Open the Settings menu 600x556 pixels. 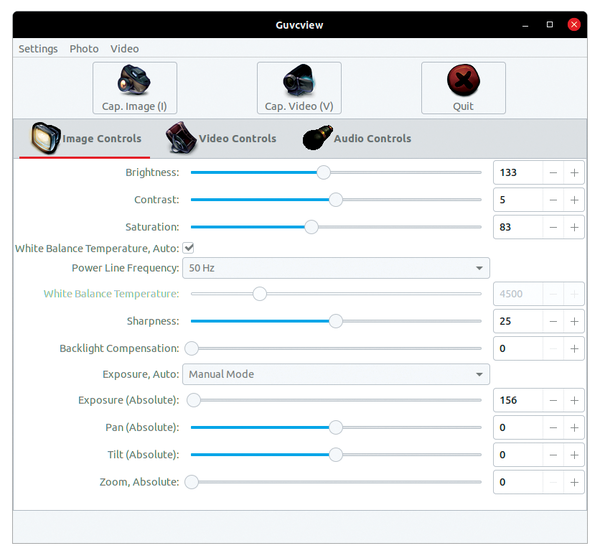(x=38, y=49)
